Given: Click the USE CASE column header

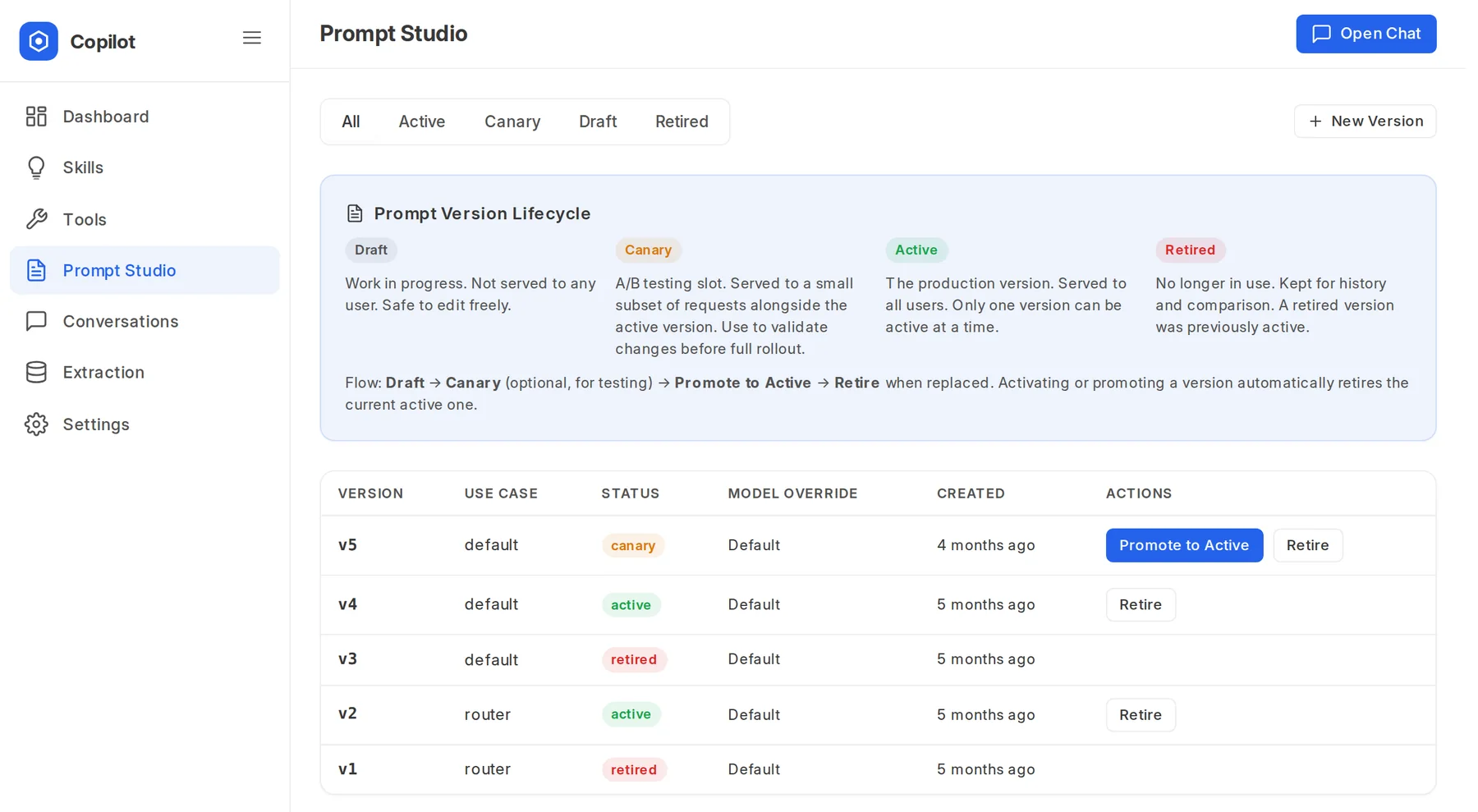Looking at the screenshot, I should (x=501, y=493).
